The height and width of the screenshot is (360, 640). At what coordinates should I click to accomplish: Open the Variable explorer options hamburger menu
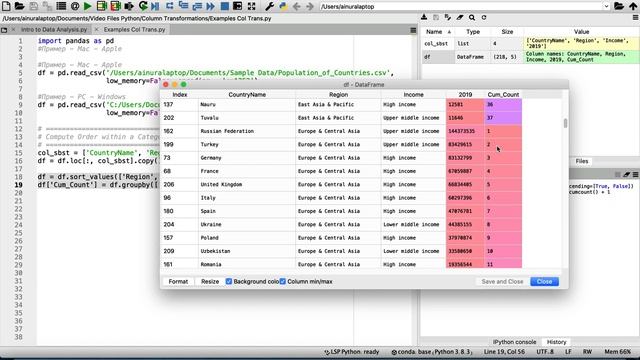point(636,18)
